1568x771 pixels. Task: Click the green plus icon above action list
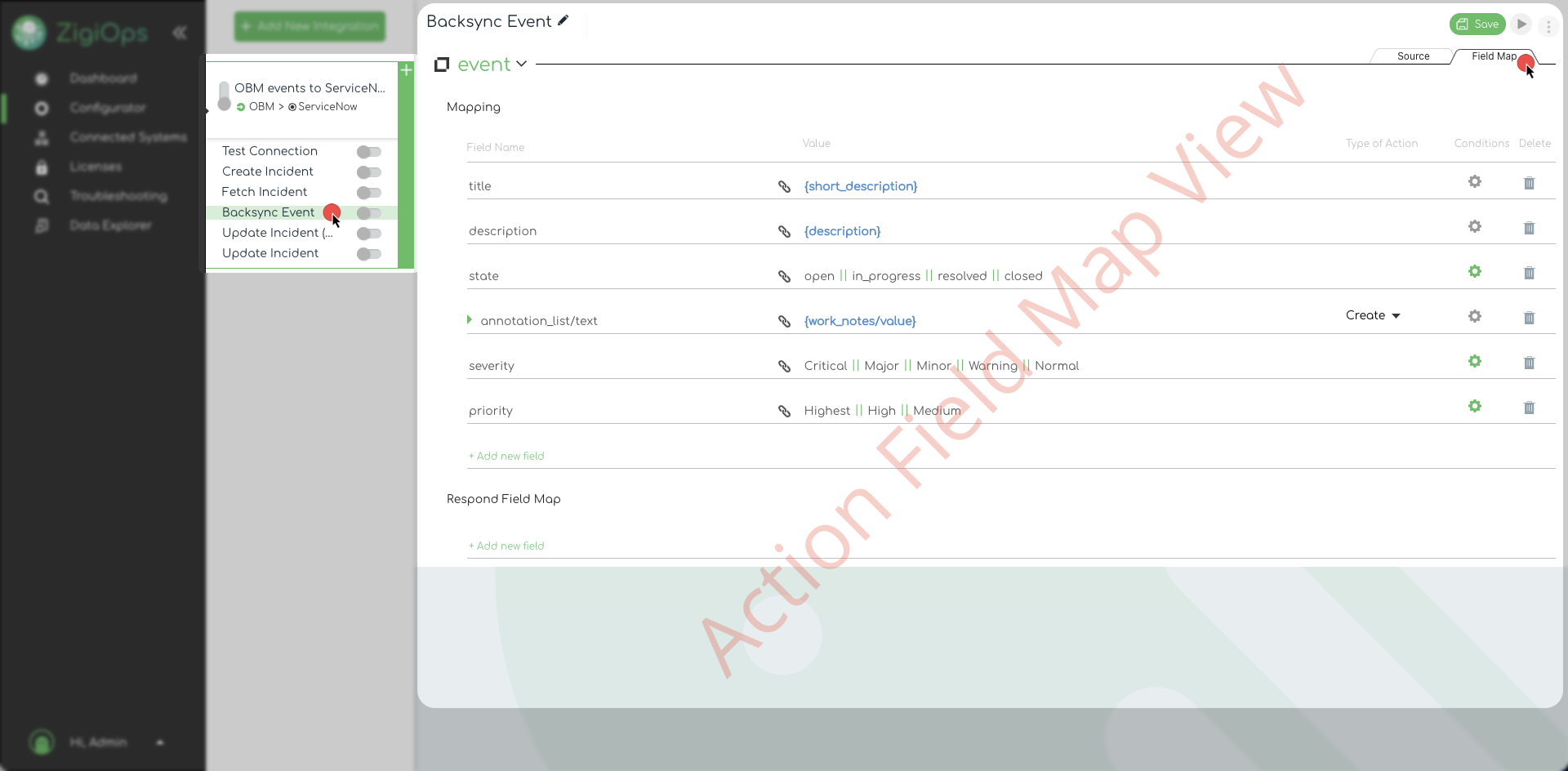[406, 70]
